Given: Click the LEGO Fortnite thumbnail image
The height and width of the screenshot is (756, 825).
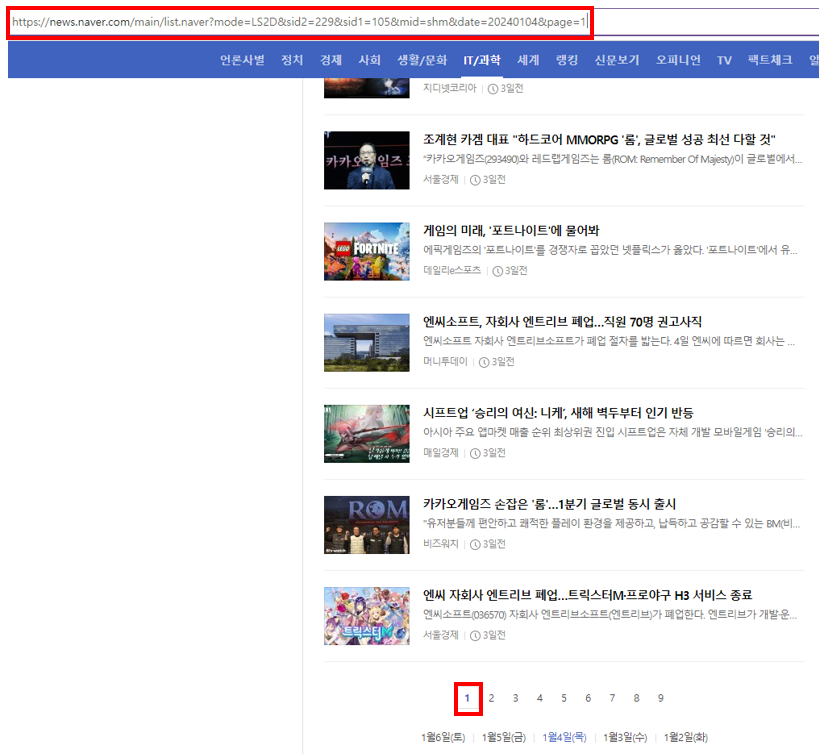Looking at the screenshot, I should tap(367, 251).
